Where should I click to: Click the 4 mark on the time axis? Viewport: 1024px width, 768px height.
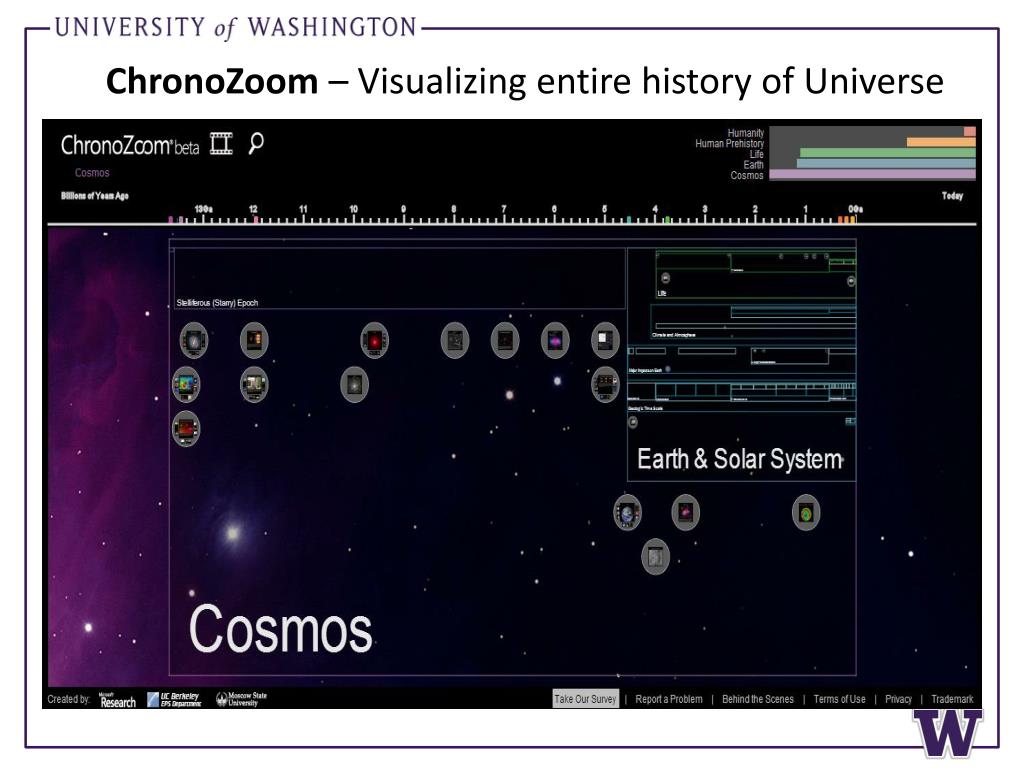pos(654,210)
